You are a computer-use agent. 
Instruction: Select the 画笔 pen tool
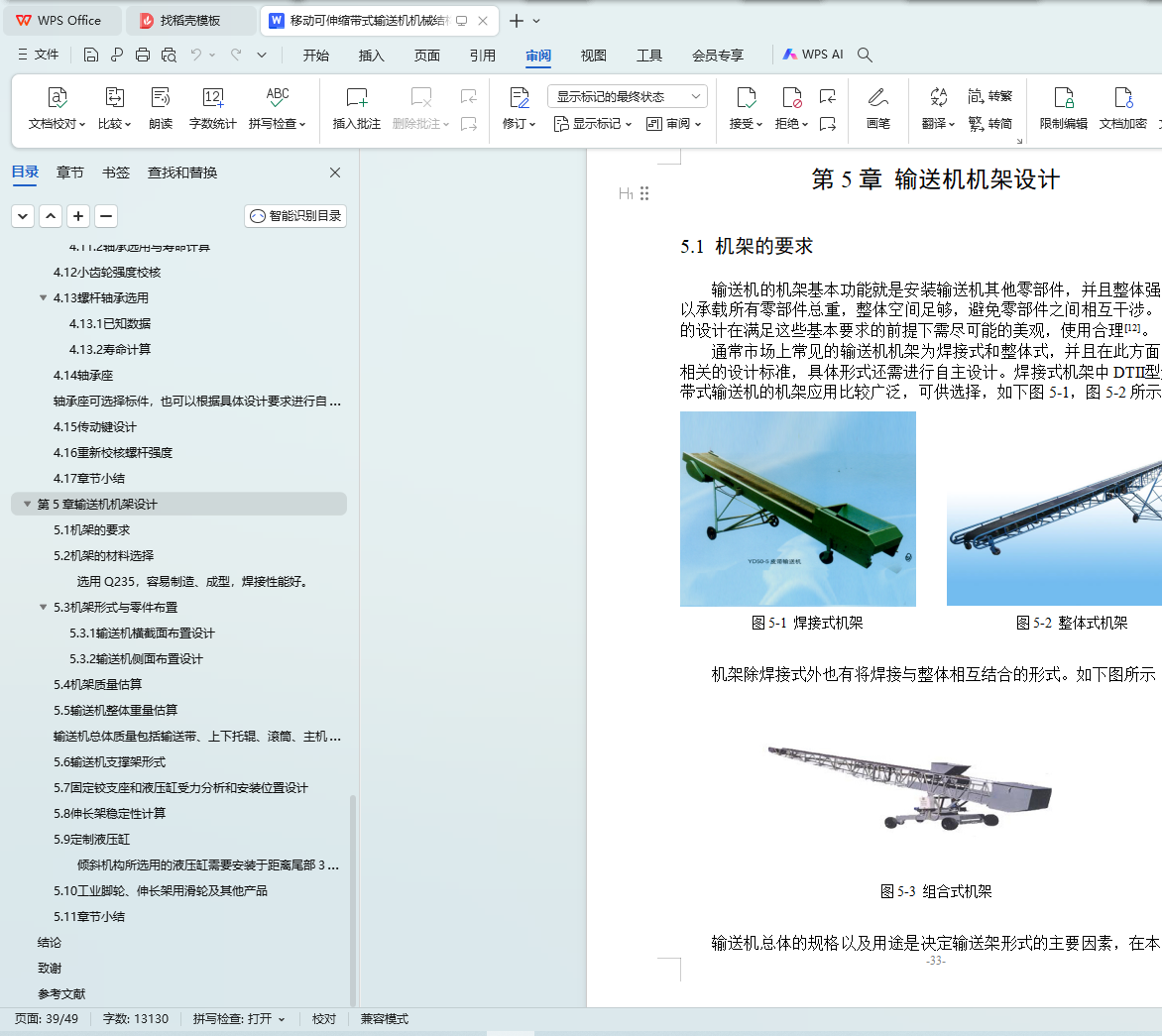(878, 108)
